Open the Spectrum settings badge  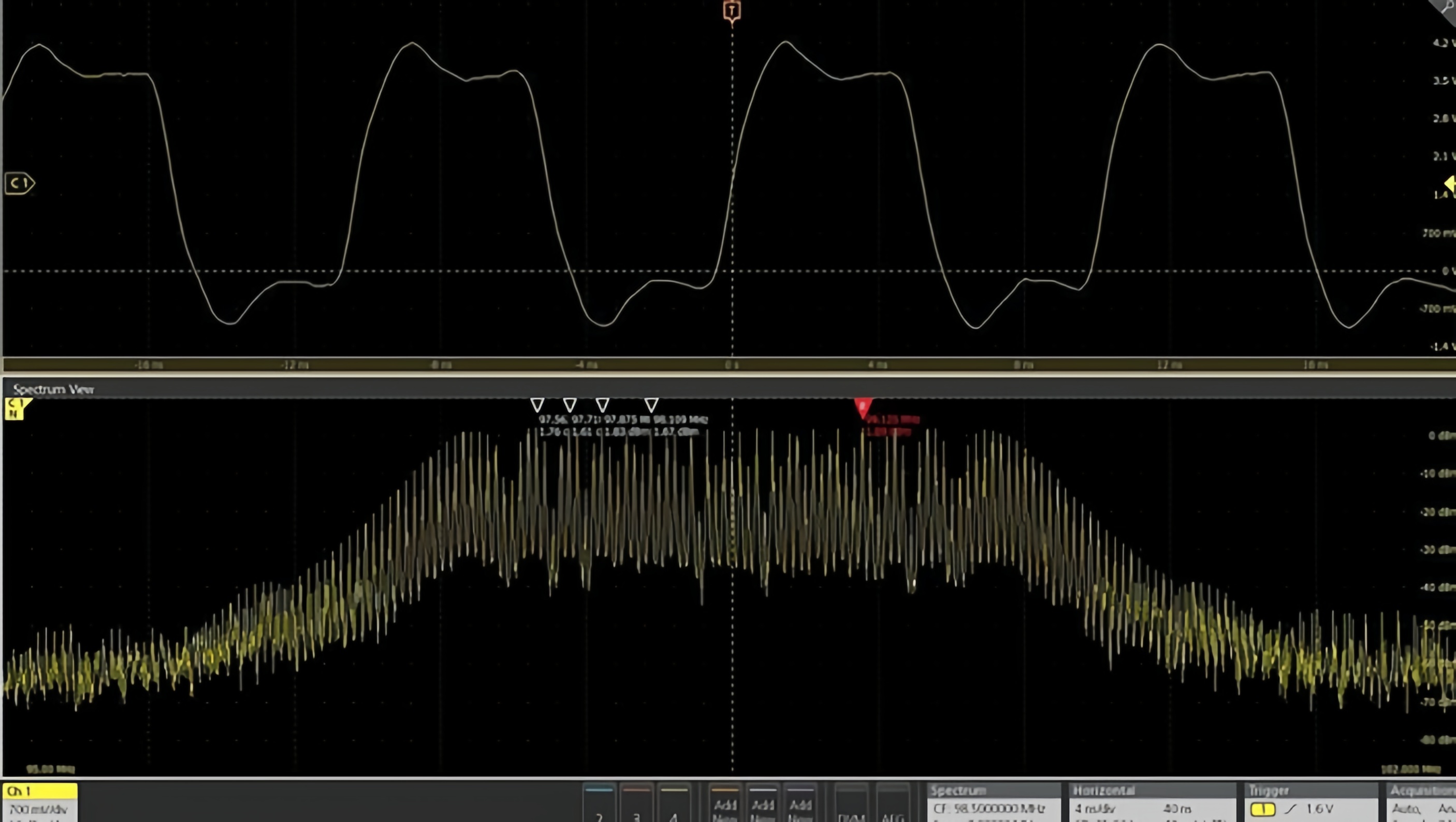(993, 803)
